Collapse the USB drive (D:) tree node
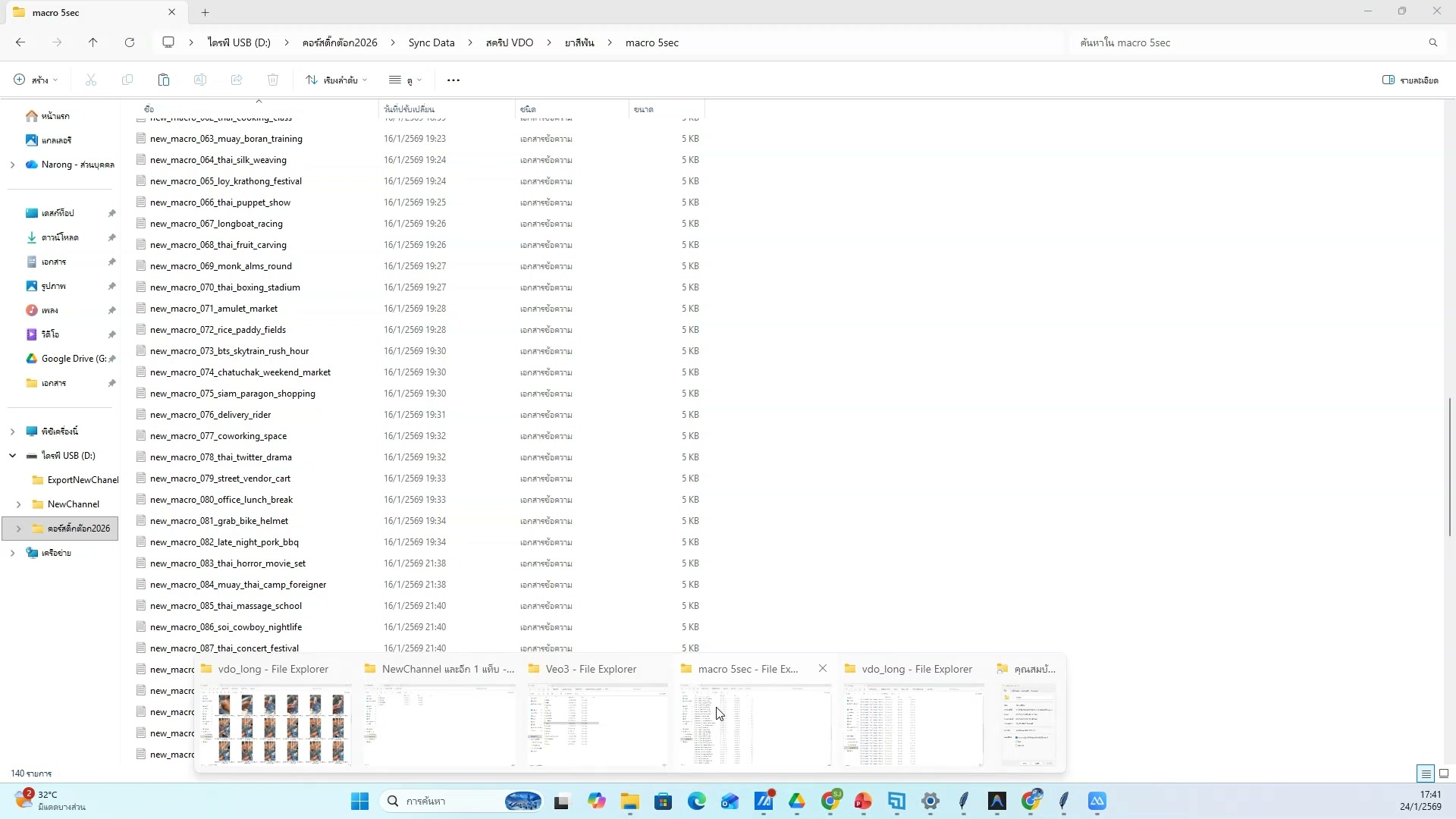 coord(12,456)
